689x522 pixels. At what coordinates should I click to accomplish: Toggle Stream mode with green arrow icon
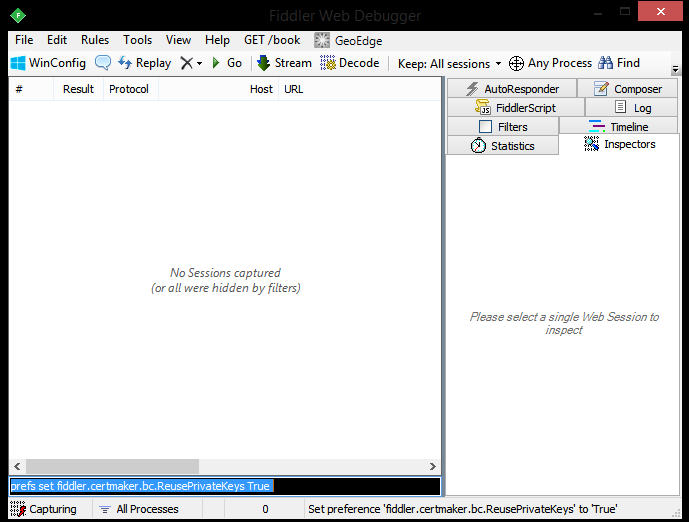pos(263,63)
